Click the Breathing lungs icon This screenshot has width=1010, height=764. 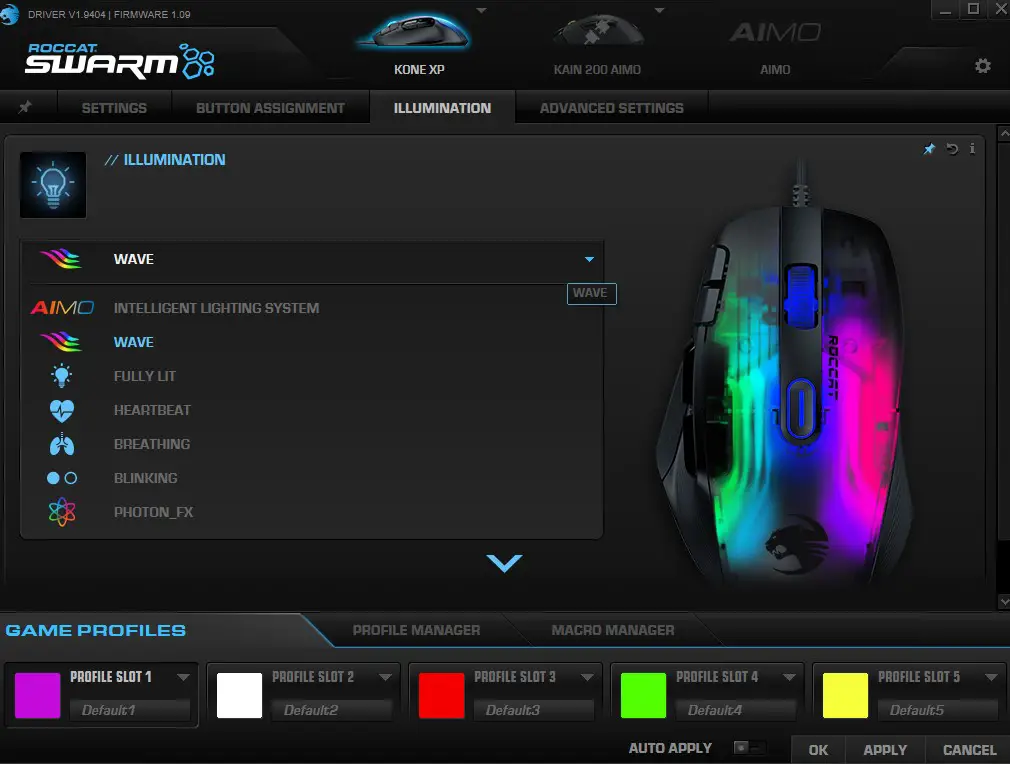[x=62, y=444]
